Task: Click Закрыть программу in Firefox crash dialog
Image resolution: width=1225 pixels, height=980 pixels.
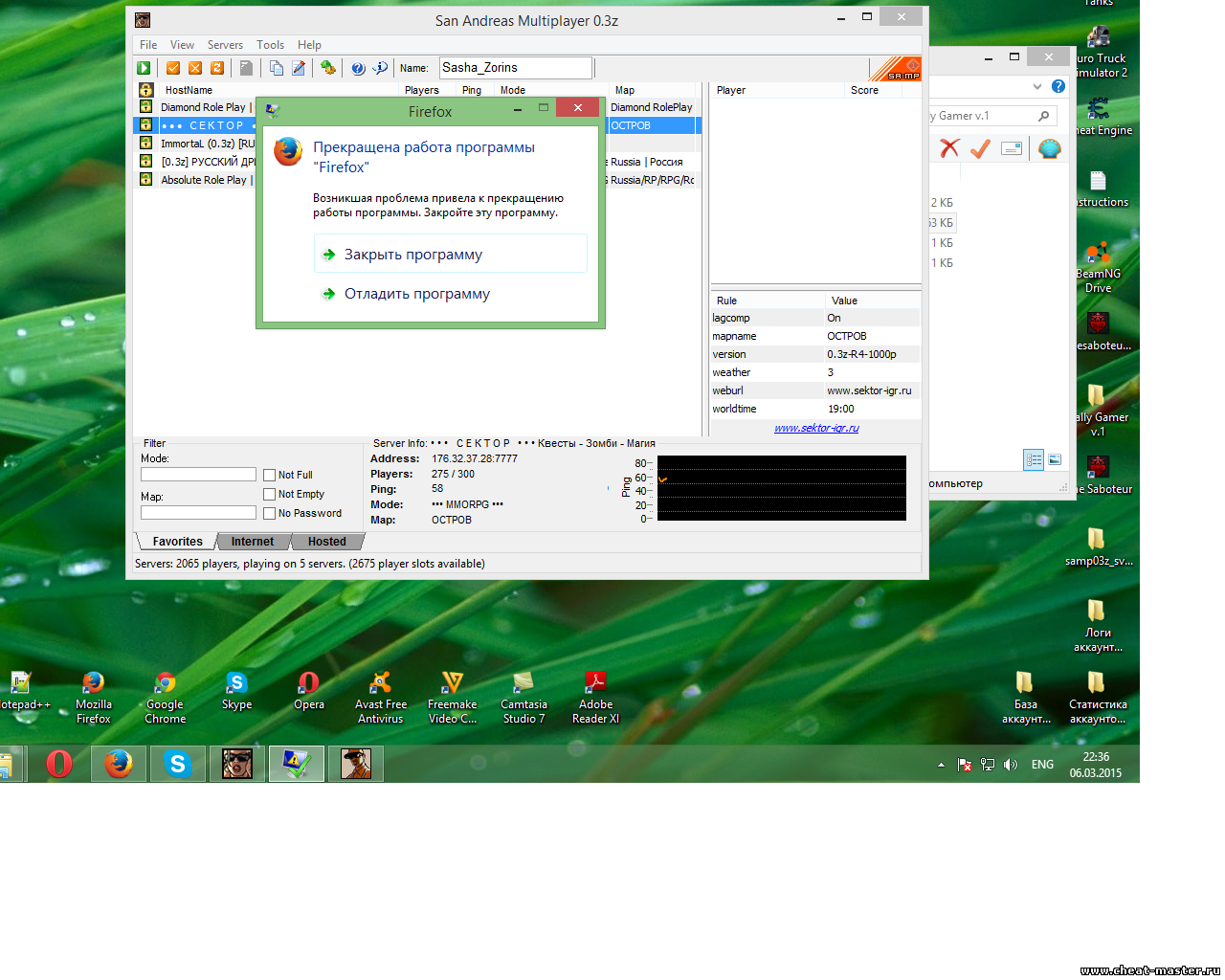Action: tap(450, 255)
